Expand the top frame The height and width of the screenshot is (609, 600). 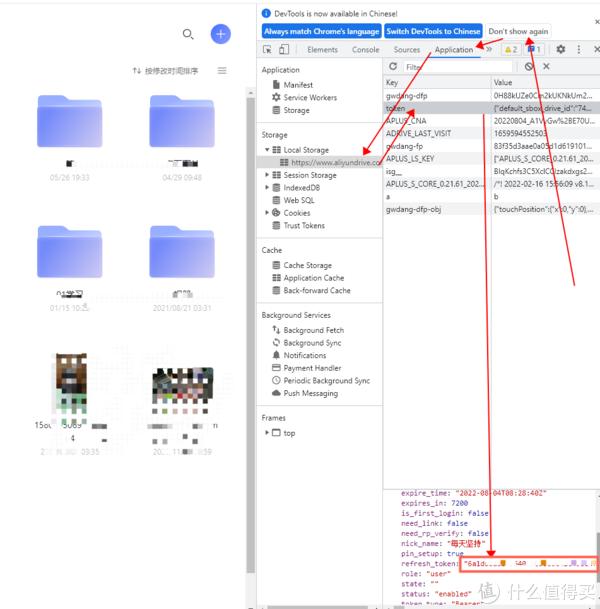pyautogui.click(x=267, y=433)
